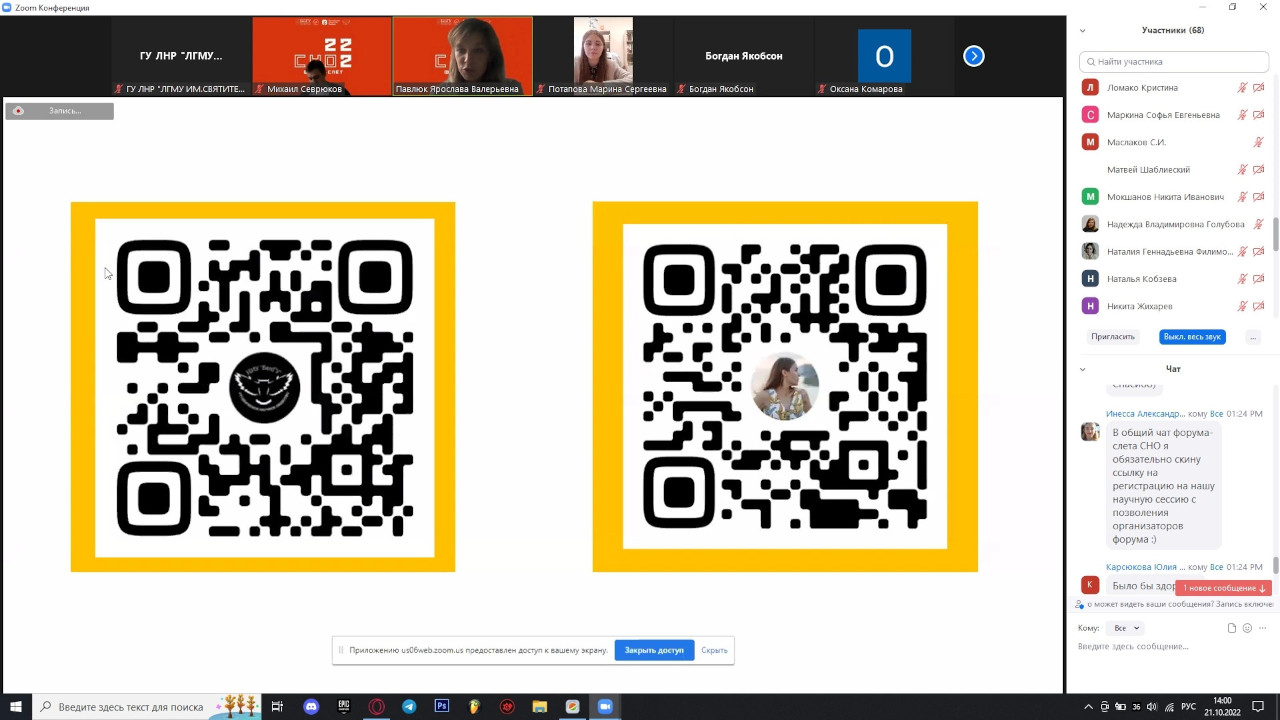Click muted mic icon for Ломако Кристина
The width and height of the screenshot is (1280, 720).
(1243, 88)
